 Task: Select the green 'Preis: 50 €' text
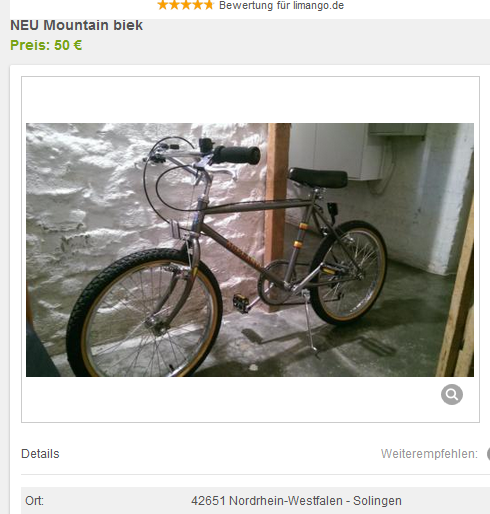click(46, 45)
